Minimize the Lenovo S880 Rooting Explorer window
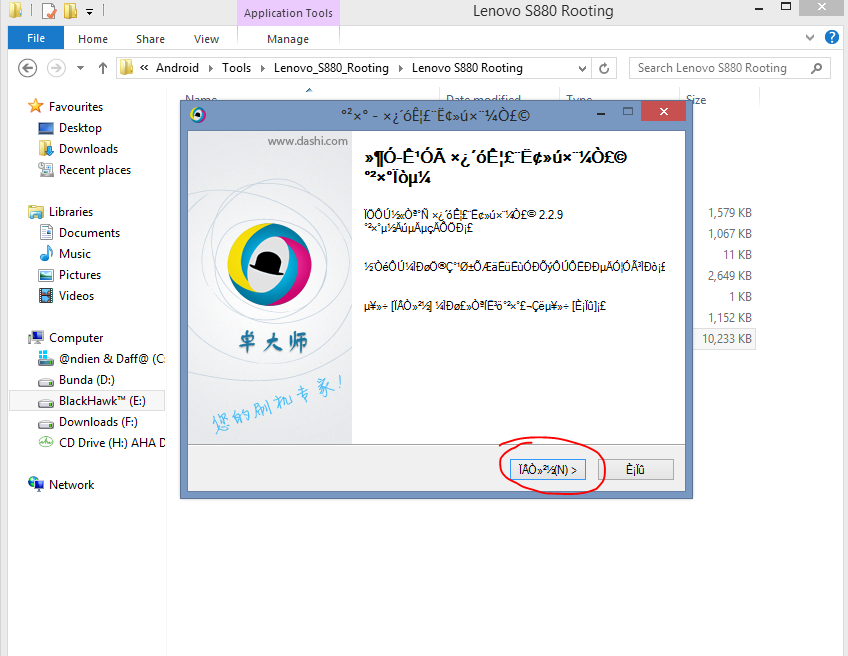Viewport: 848px width, 656px height. (x=759, y=9)
